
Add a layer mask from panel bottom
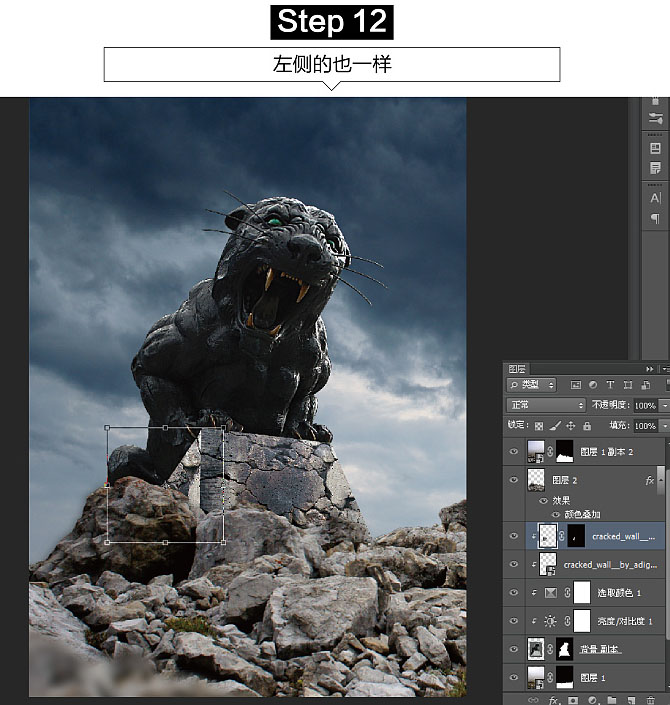click(x=574, y=699)
